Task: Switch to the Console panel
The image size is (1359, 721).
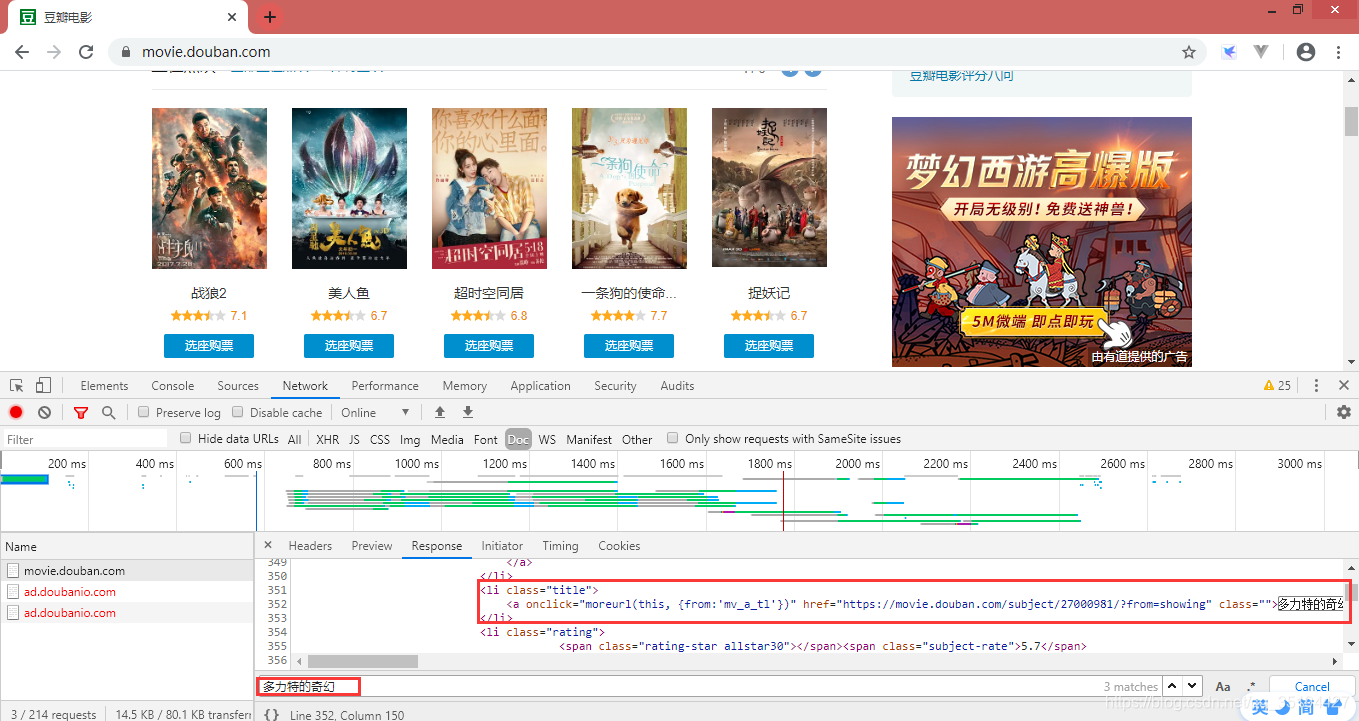Action: (173, 386)
